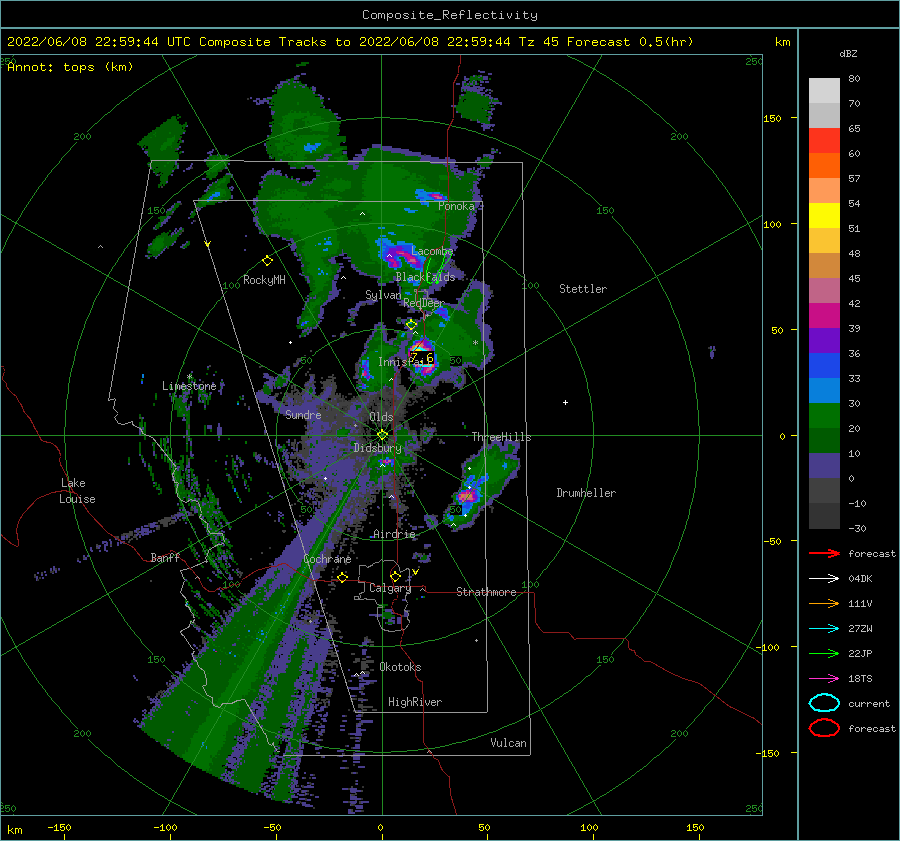Select the dark orange swatch below 60 dBZ
900x841 pixels.
coord(824,166)
